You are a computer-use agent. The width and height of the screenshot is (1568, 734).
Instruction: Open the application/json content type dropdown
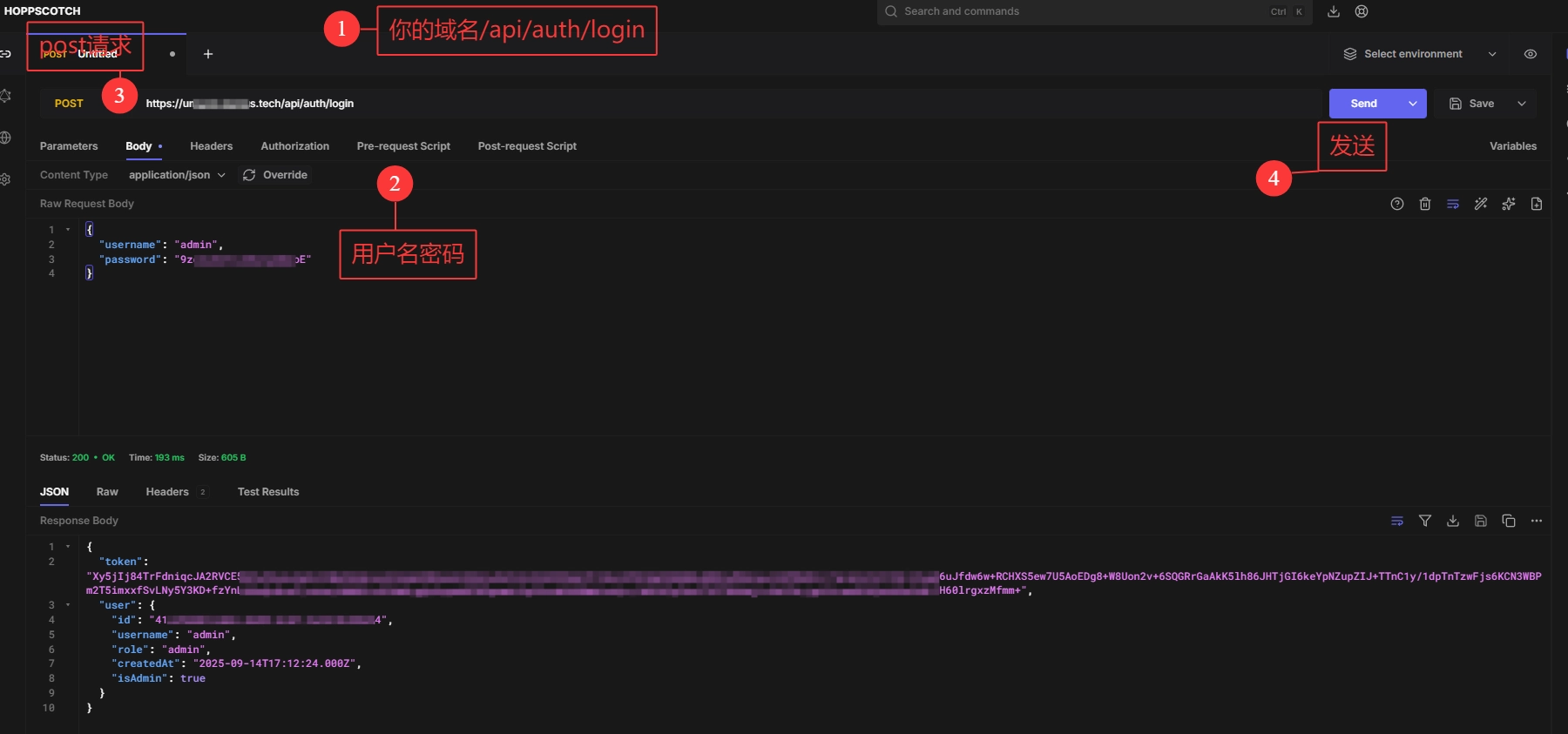pos(177,175)
